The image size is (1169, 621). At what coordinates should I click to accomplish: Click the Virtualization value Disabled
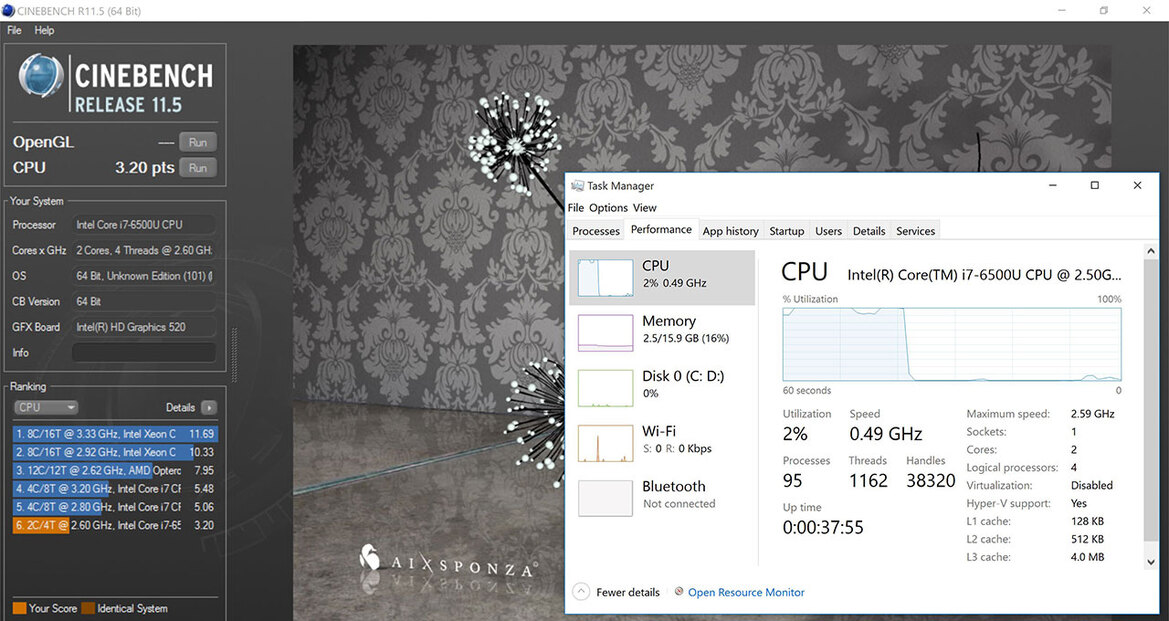pyautogui.click(x=1091, y=485)
